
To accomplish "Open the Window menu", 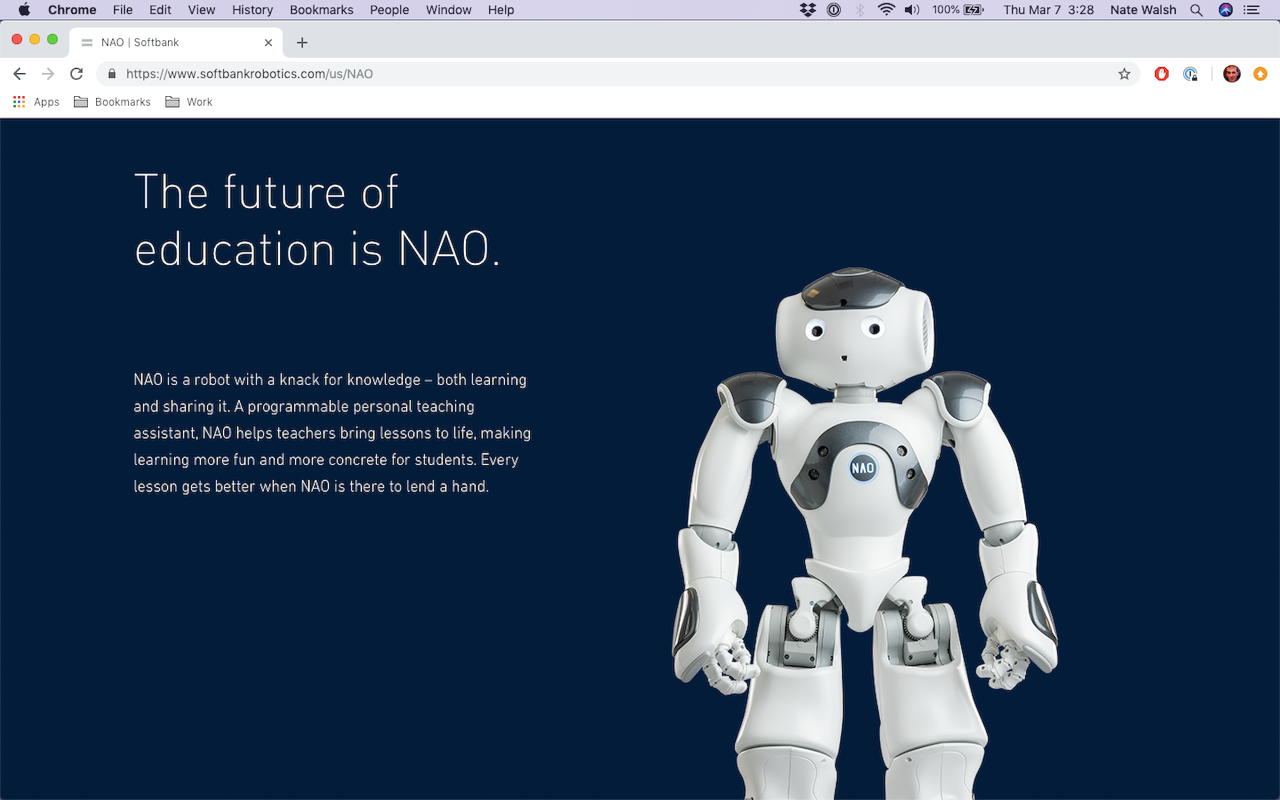I will click(x=448, y=10).
